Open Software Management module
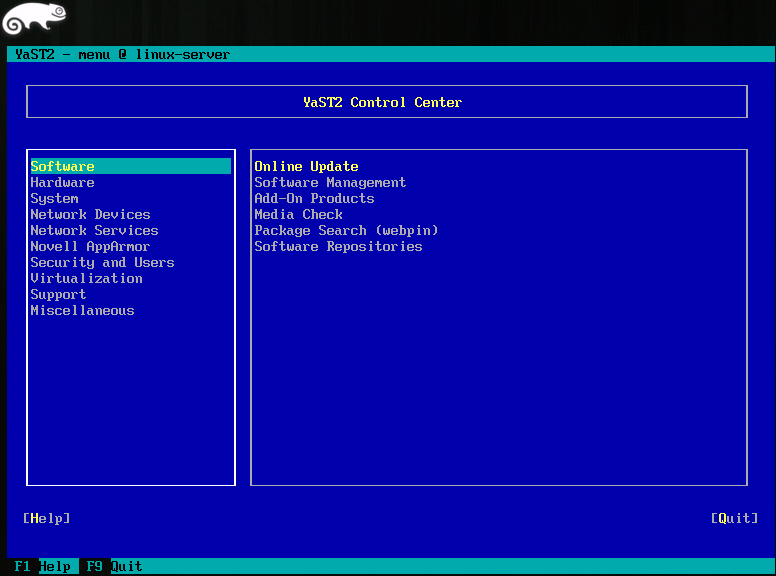 330,183
